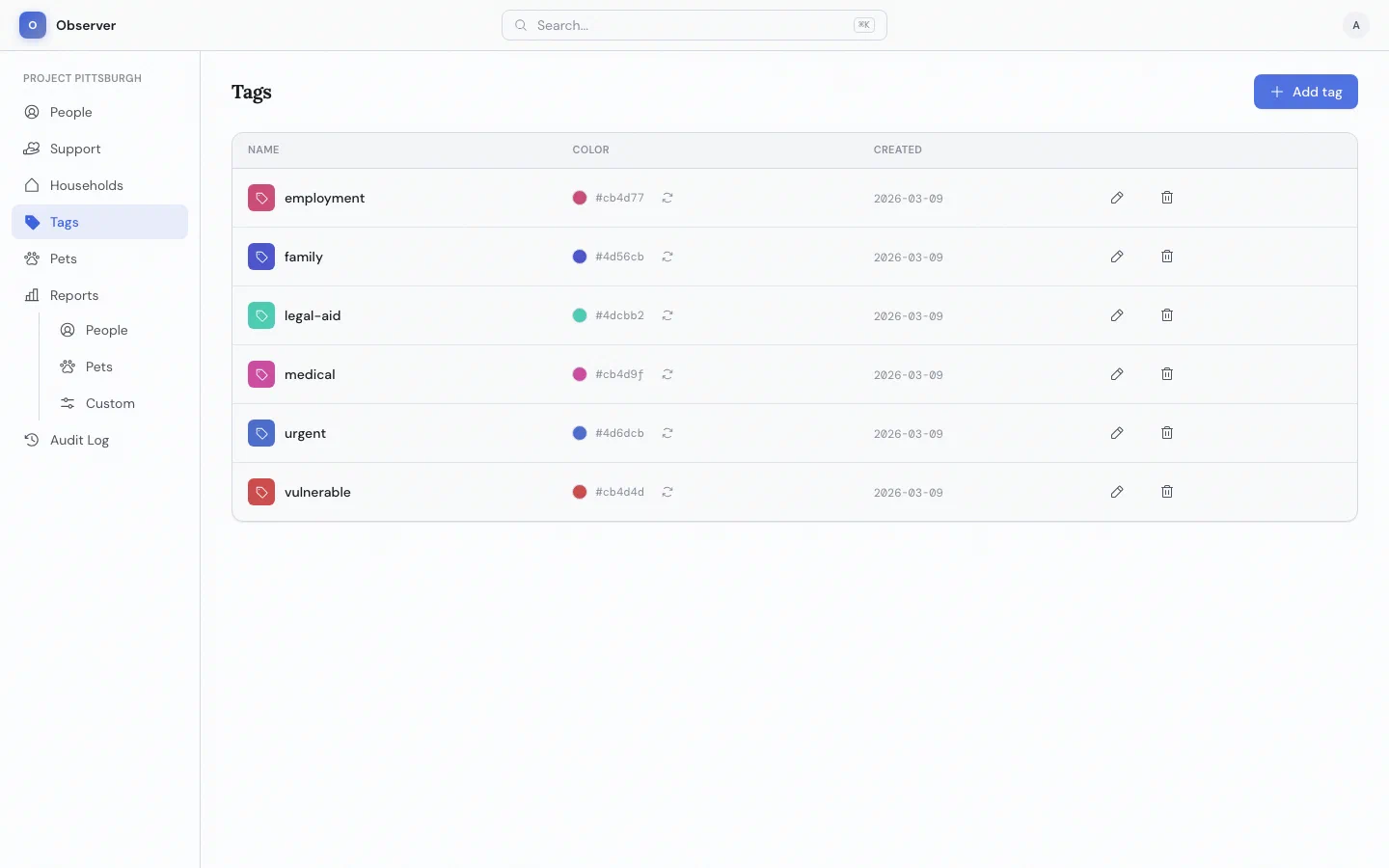Screen dimensions: 1389x868
Task: Click the Color column header
Action: click(x=590, y=149)
